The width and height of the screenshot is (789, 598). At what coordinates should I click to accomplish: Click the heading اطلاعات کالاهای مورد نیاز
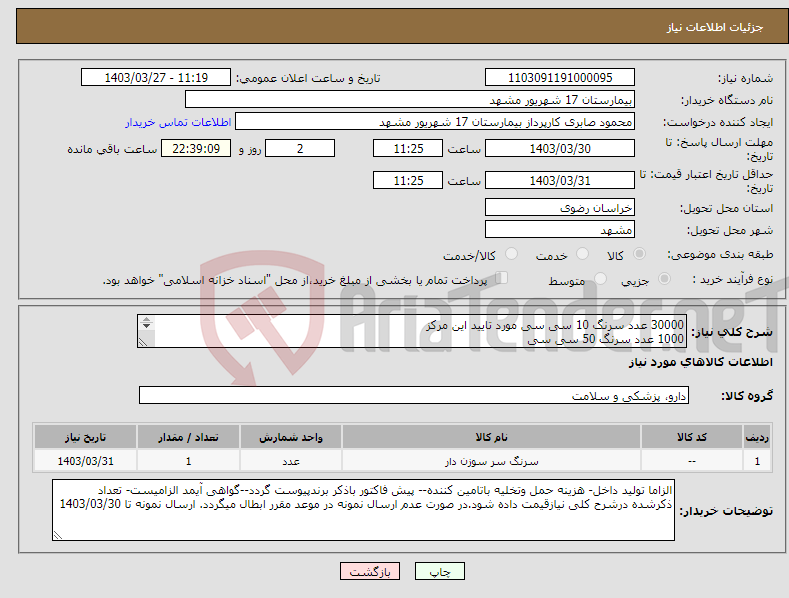(x=700, y=362)
